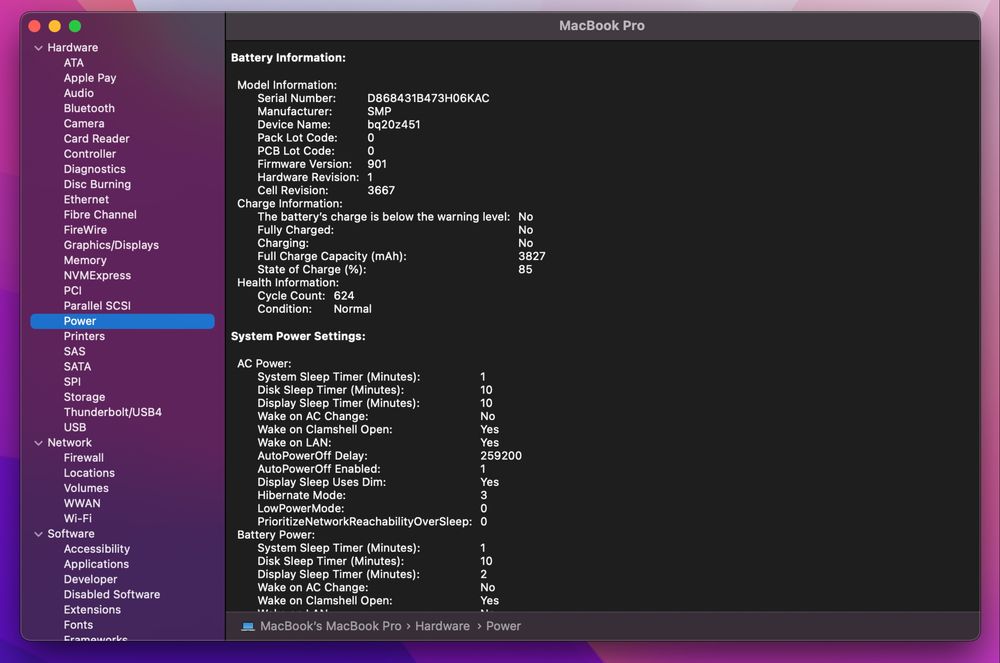Select Fibre Channel in the sidebar
This screenshot has width=1000, height=663.
click(100, 215)
